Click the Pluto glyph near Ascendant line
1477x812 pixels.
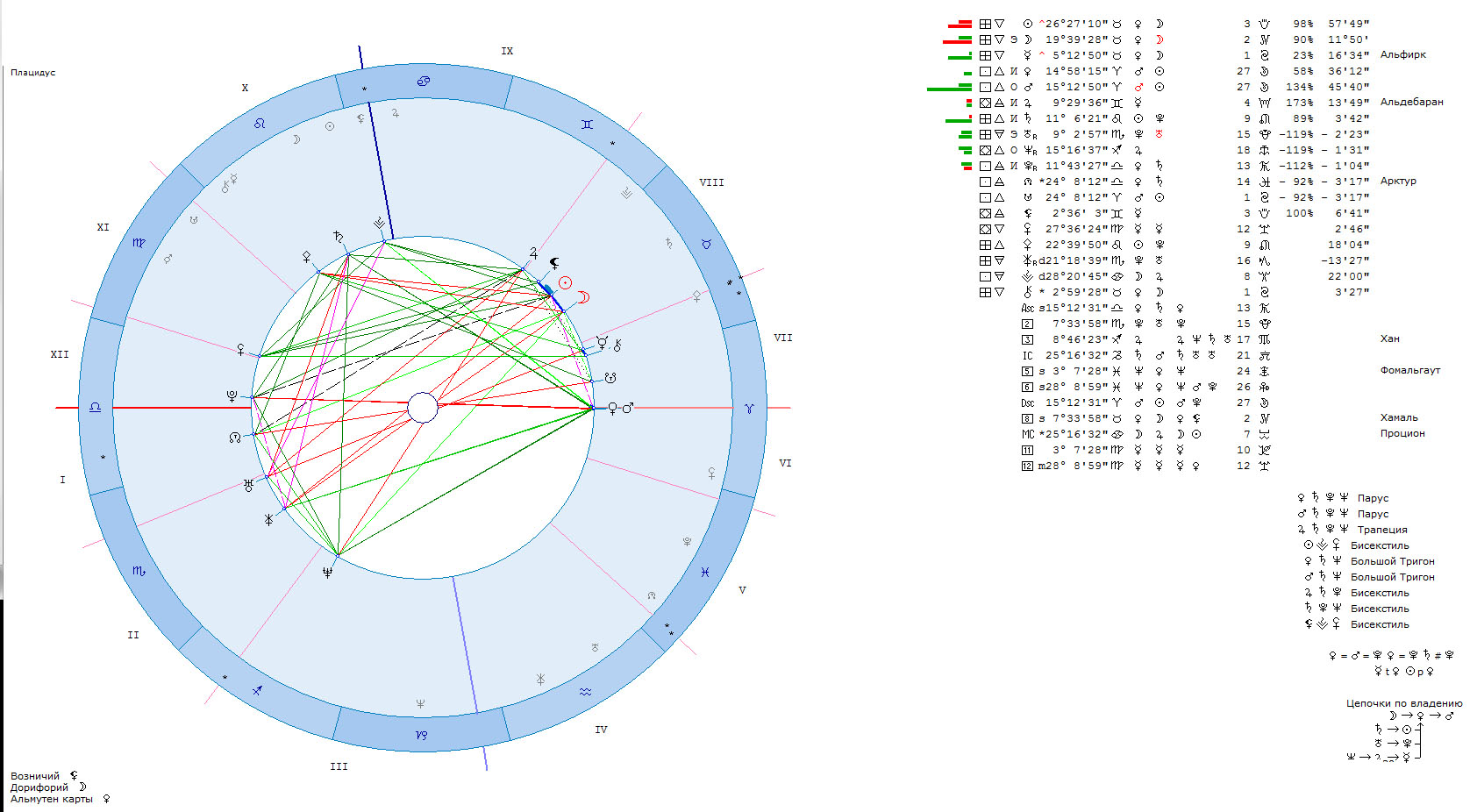tap(232, 396)
